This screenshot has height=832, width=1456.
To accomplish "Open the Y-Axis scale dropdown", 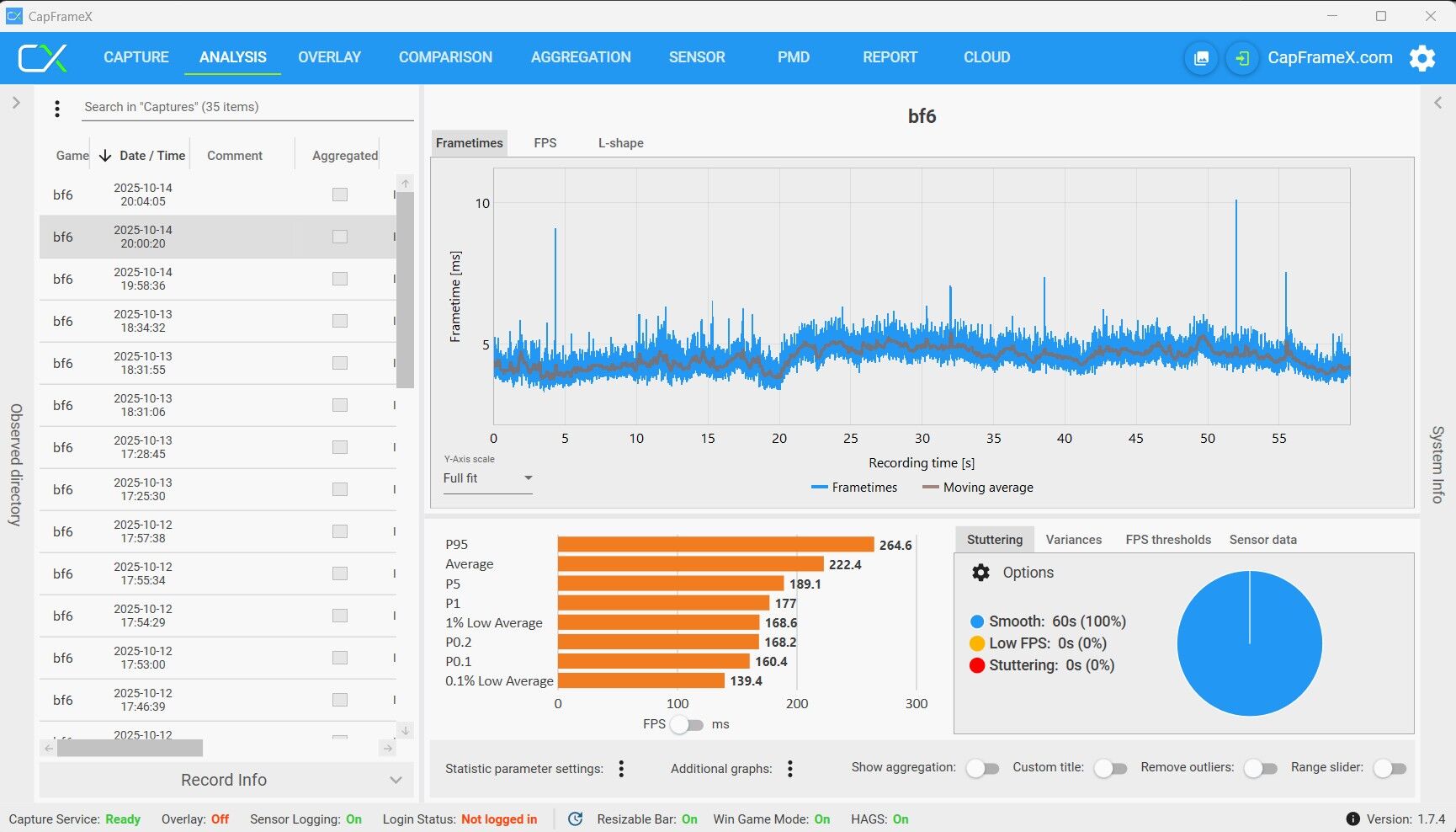I will (x=488, y=478).
